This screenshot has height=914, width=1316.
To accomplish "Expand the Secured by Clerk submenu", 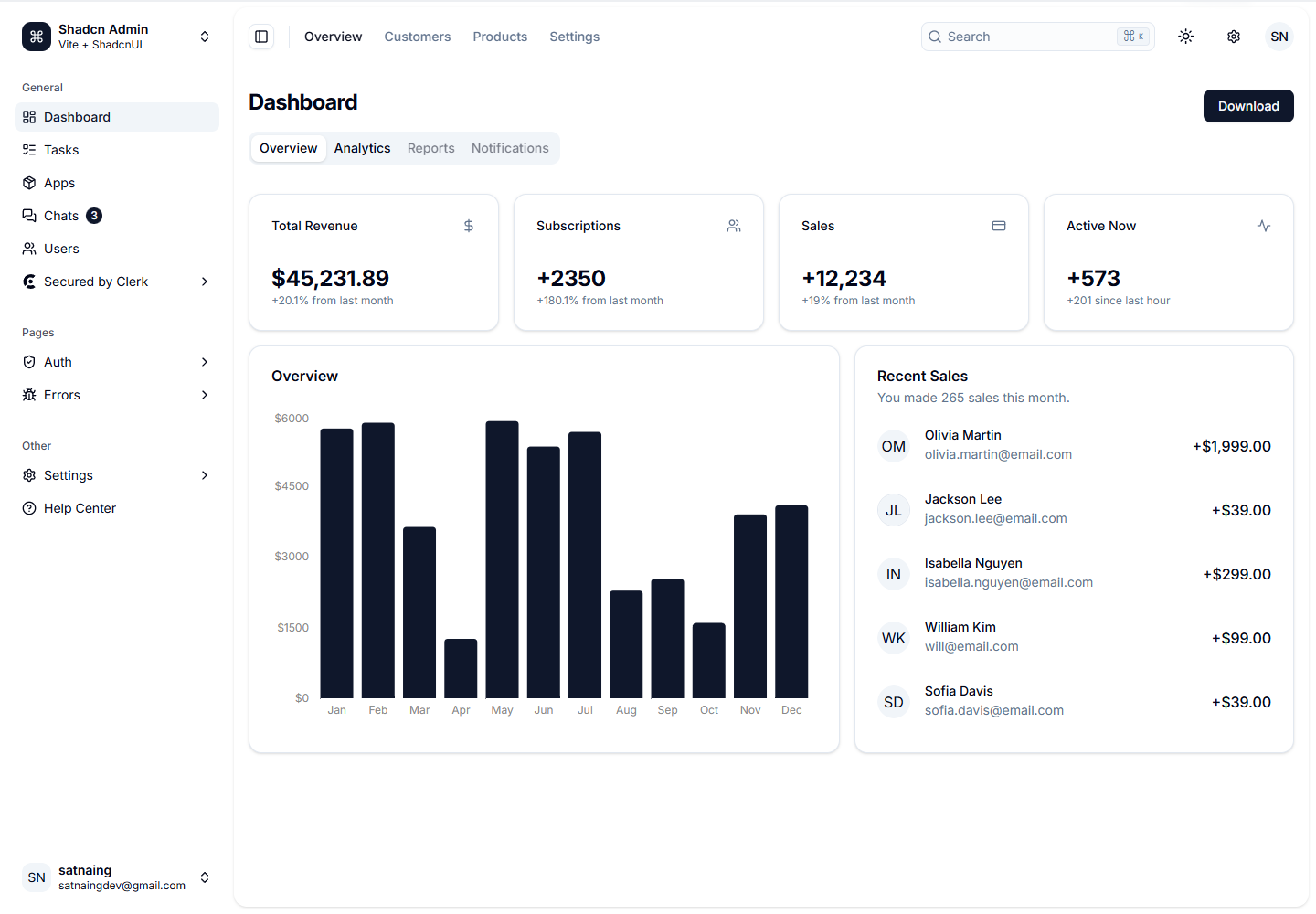I will click(x=205, y=282).
